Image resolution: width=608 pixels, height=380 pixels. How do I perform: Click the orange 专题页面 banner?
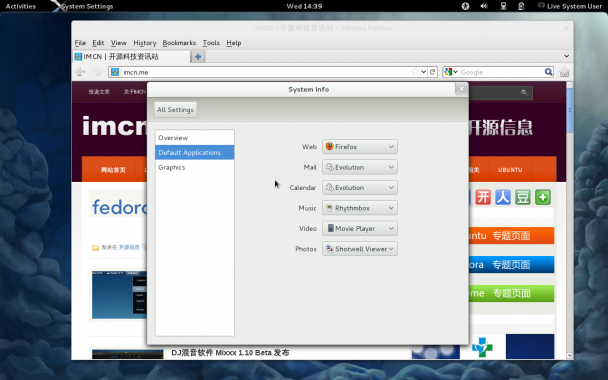click(511, 235)
